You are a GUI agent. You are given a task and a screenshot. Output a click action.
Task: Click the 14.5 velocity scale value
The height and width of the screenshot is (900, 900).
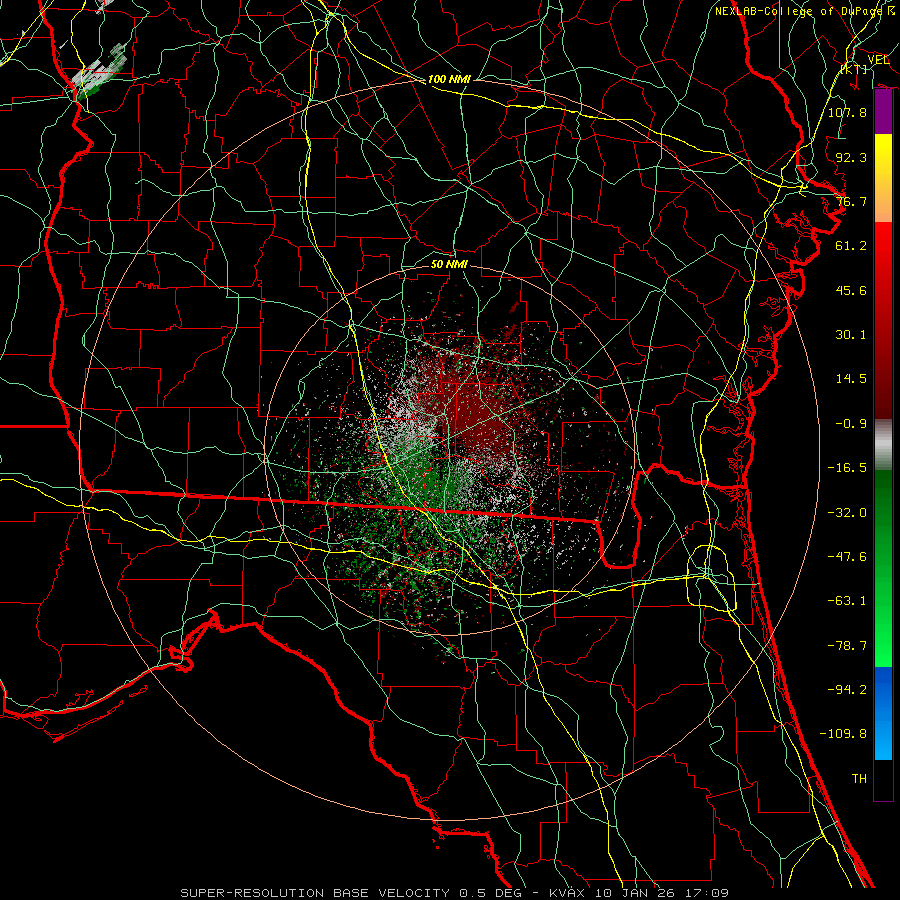point(851,379)
